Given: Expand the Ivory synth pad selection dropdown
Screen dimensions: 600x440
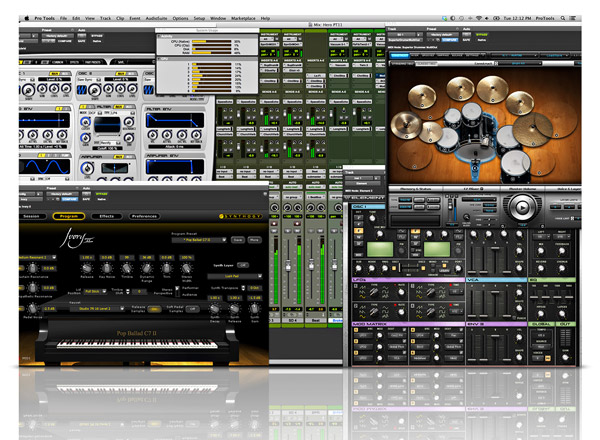Looking at the screenshot, I should pyautogui.click(x=235, y=276).
